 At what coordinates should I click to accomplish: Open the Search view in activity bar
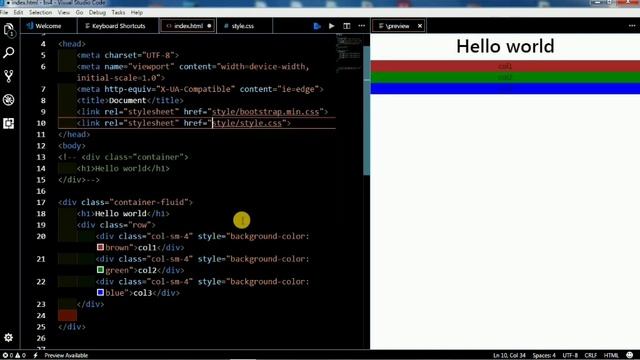tap(9, 52)
